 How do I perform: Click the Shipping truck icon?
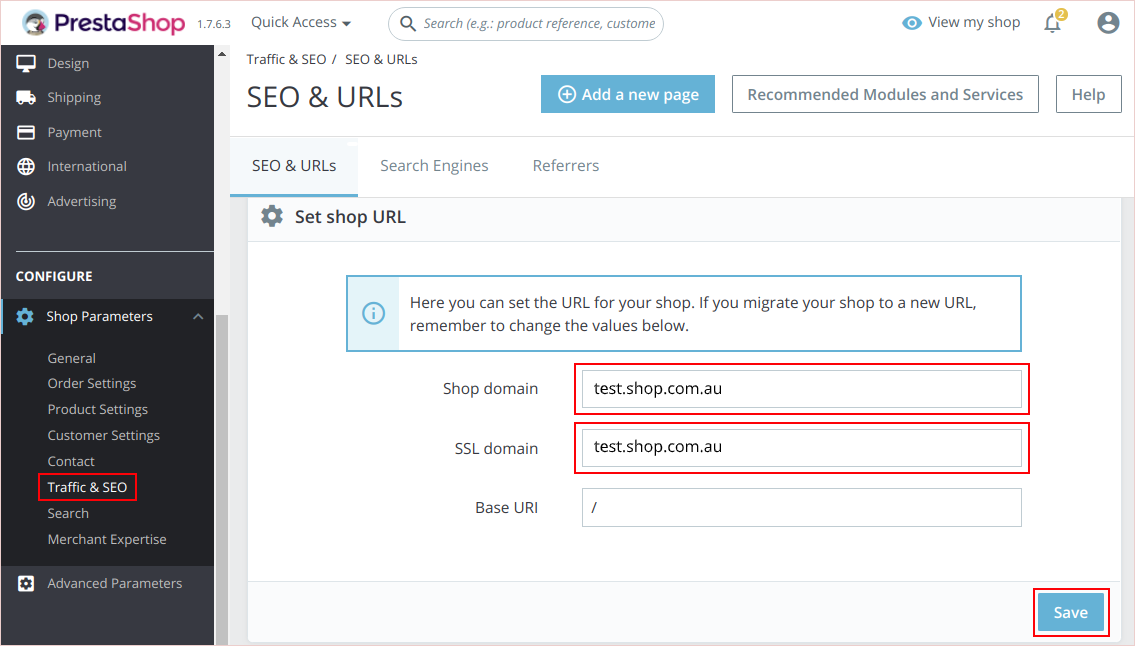(x=26, y=98)
